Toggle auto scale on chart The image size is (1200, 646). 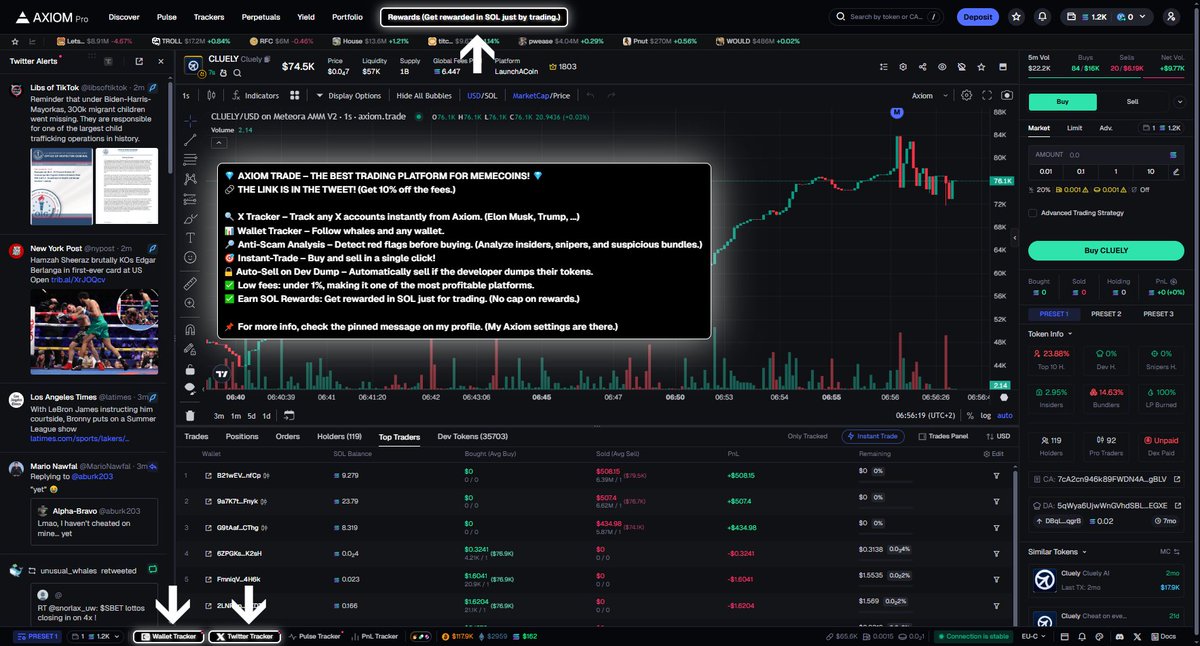1005,415
